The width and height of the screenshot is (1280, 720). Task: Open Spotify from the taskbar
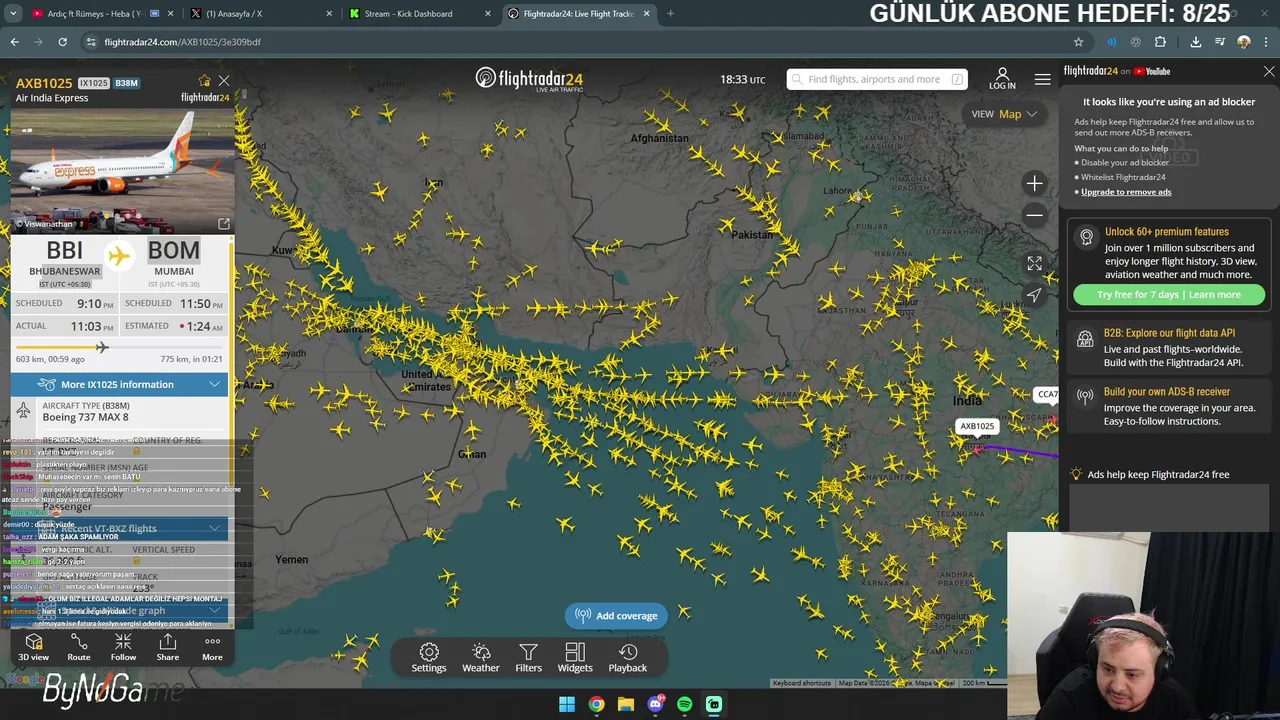tap(685, 705)
